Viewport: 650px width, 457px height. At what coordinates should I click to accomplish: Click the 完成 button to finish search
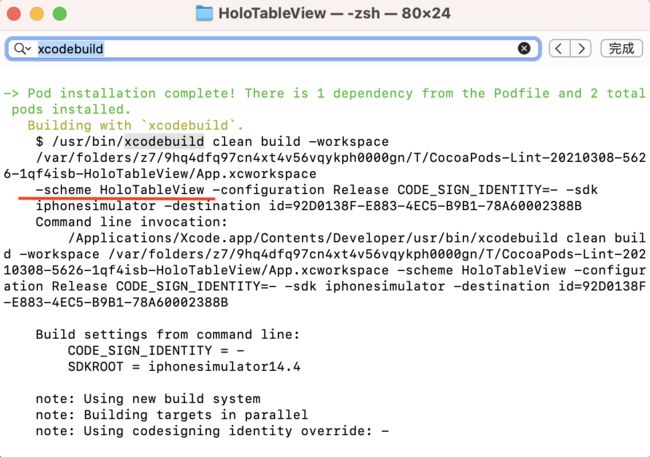[x=621, y=49]
